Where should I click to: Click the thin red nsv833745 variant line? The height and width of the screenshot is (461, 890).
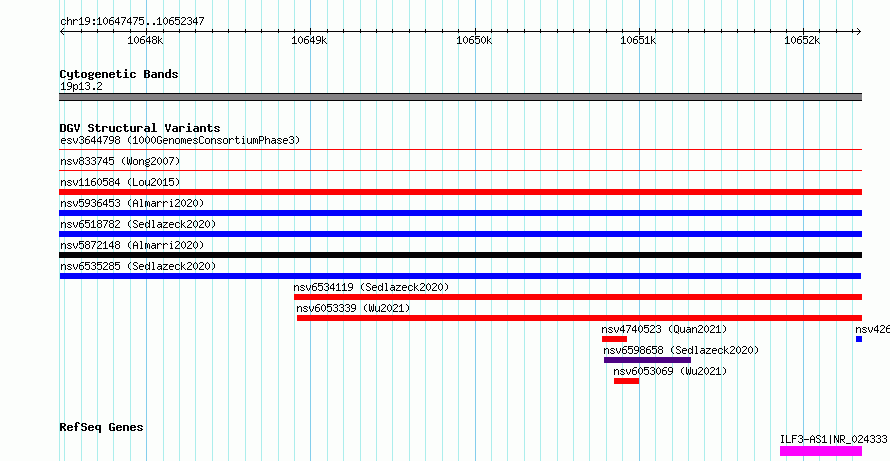tap(461, 170)
